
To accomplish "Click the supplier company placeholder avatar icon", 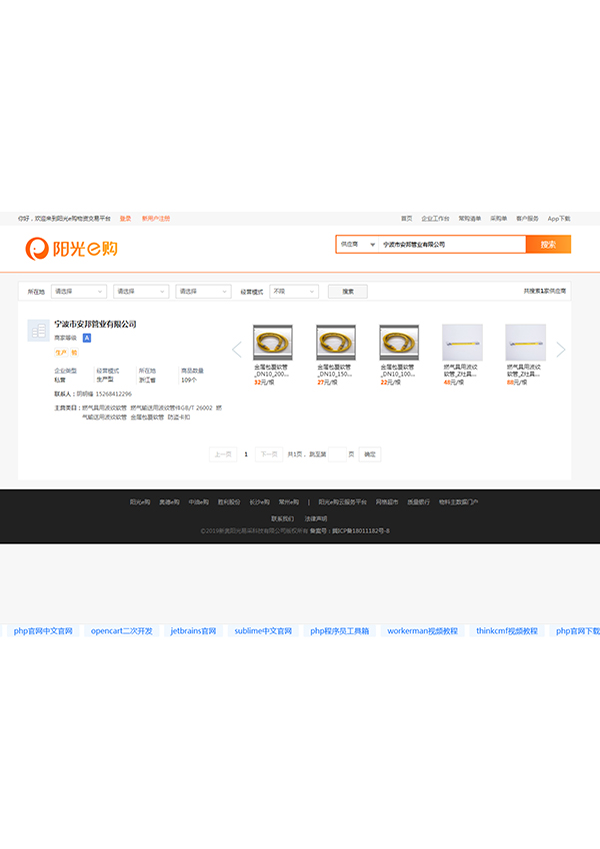I will (x=38, y=330).
